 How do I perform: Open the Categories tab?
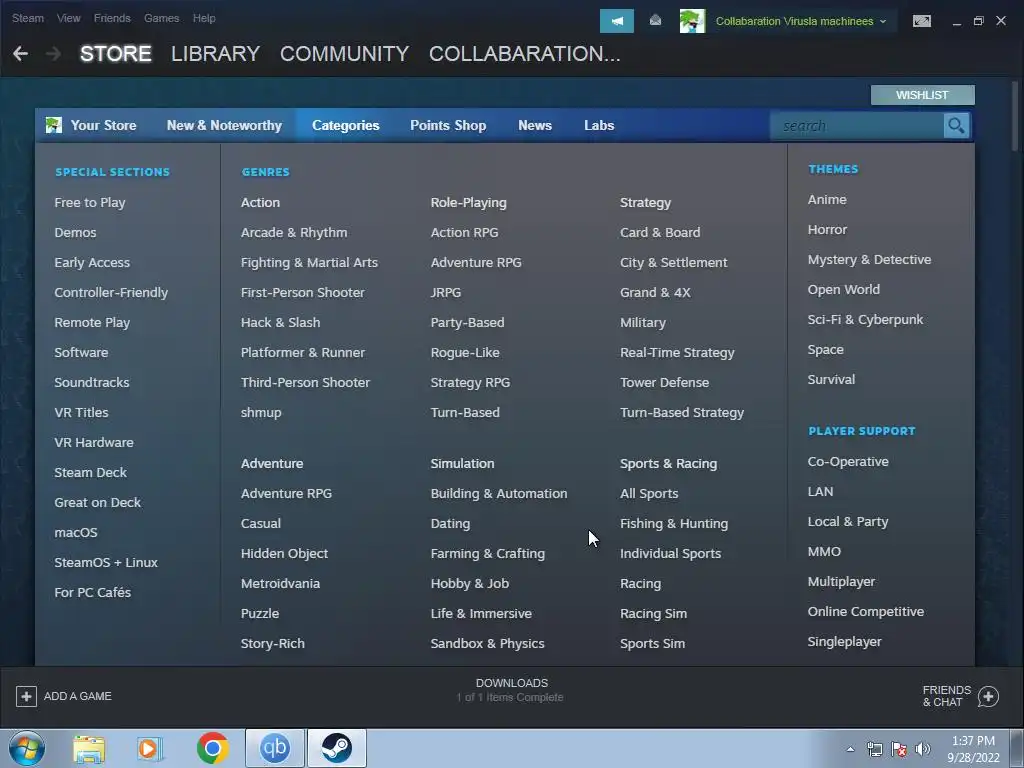click(x=345, y=125)
